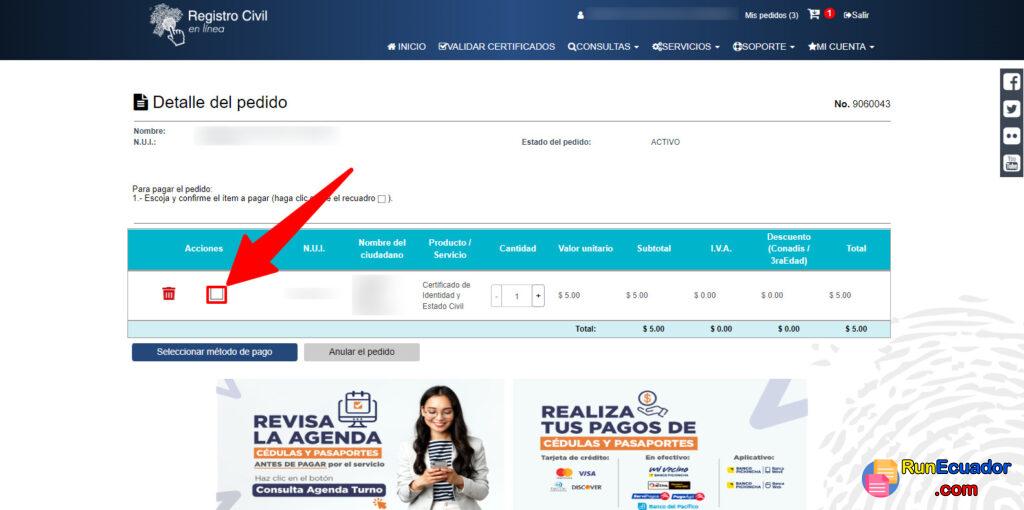This screenshot has height=510, width=1024.
Task: Click the Flickr sidebar icon
Action: click(1012, 136)
